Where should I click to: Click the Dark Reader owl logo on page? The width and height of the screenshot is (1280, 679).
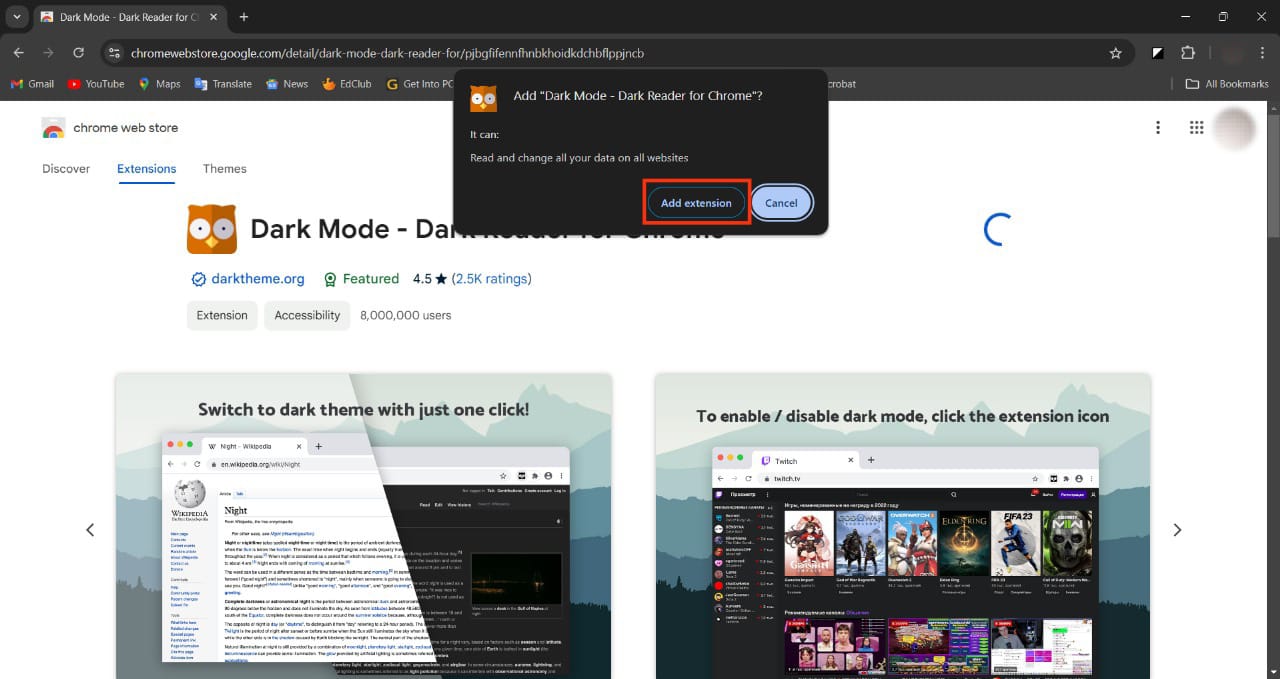(x=212, y=229)
